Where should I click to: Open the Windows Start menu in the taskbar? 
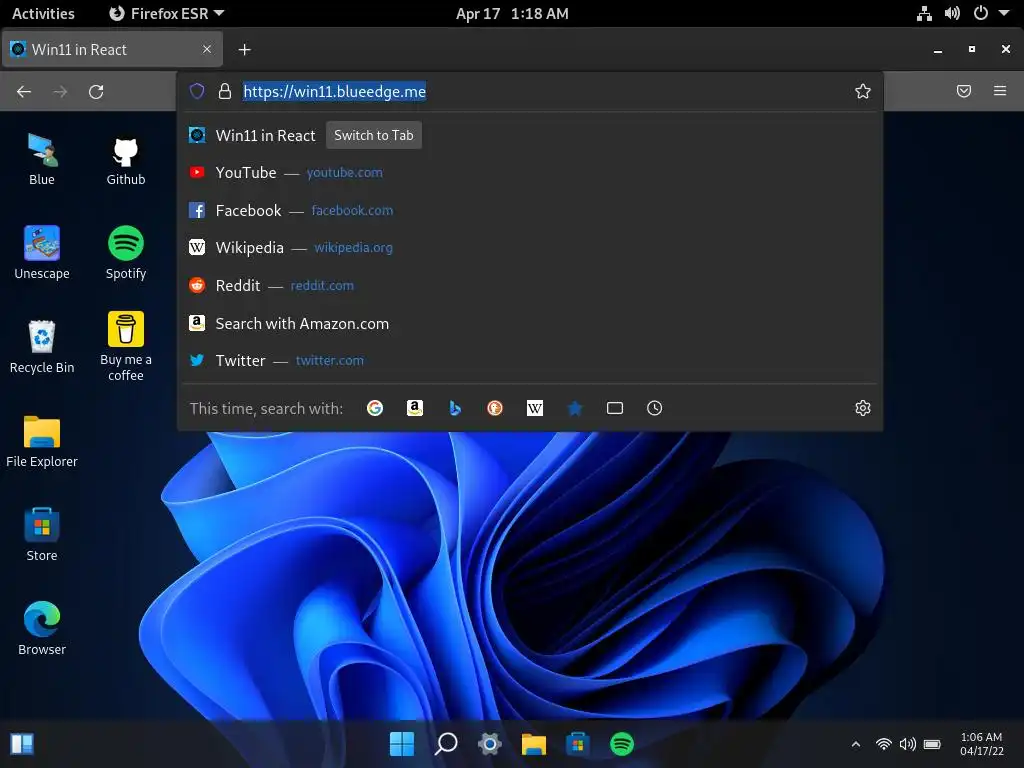coord(402,744)
